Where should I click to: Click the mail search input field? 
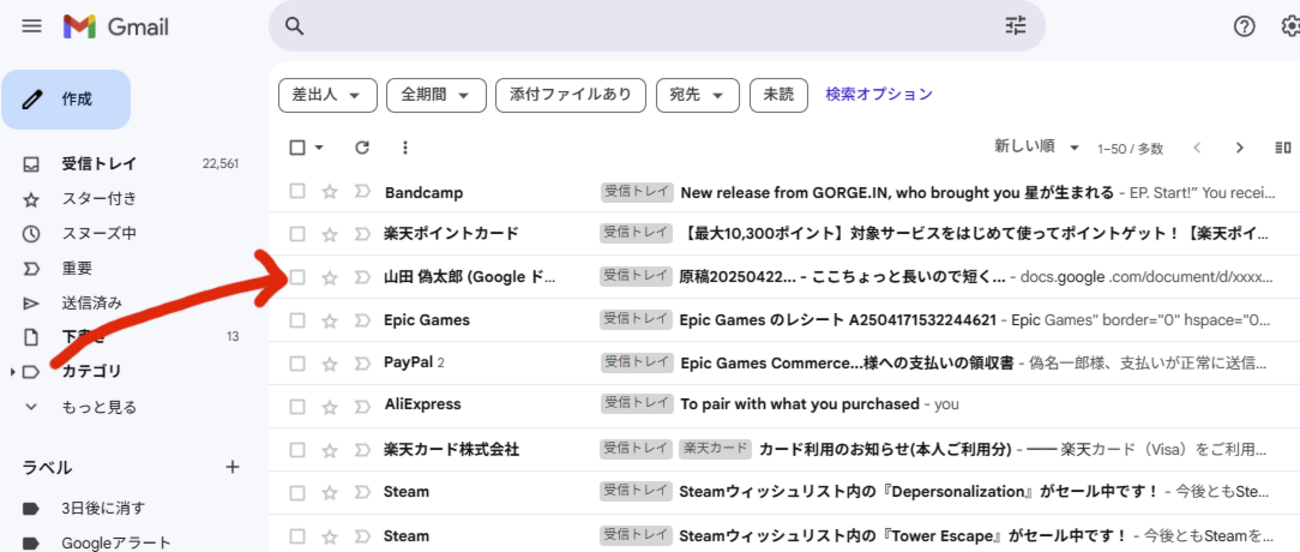[655, 26]
